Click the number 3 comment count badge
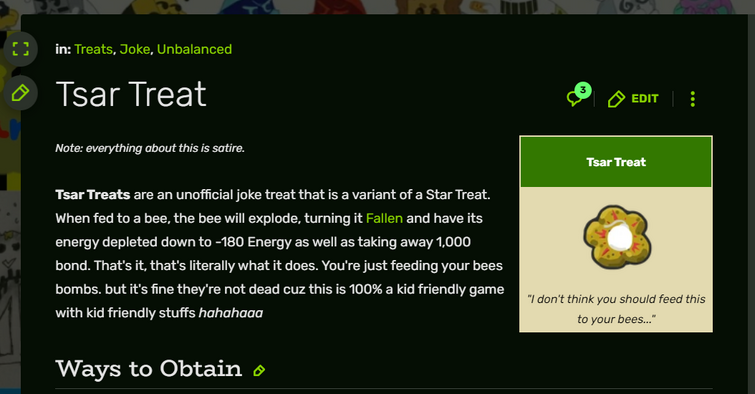Image resolution: width=755 pixels, height=394 pixels. (583, 90)
